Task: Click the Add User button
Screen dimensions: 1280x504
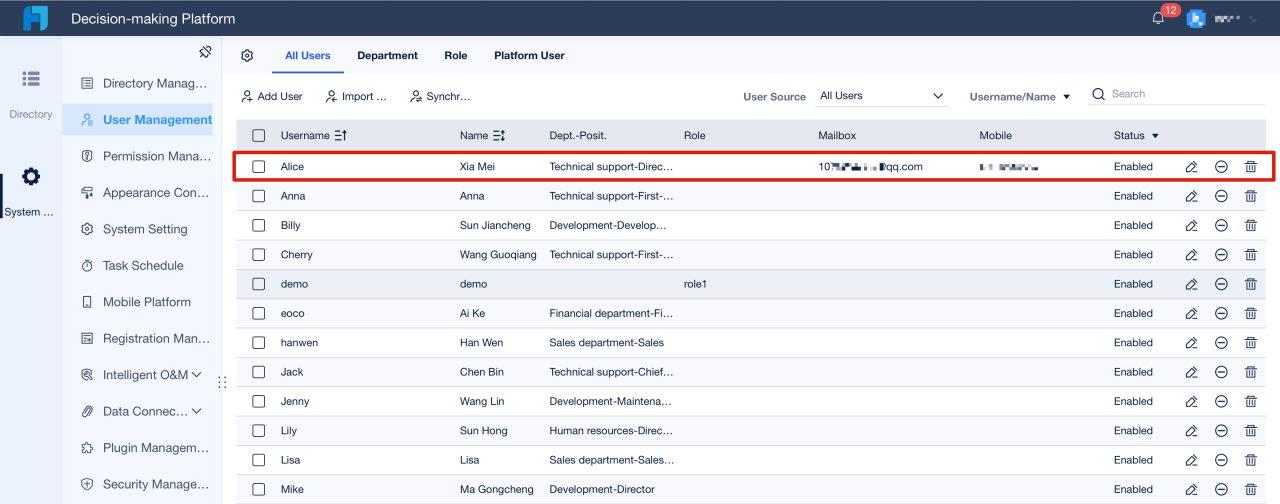Action: coord(272,97)
